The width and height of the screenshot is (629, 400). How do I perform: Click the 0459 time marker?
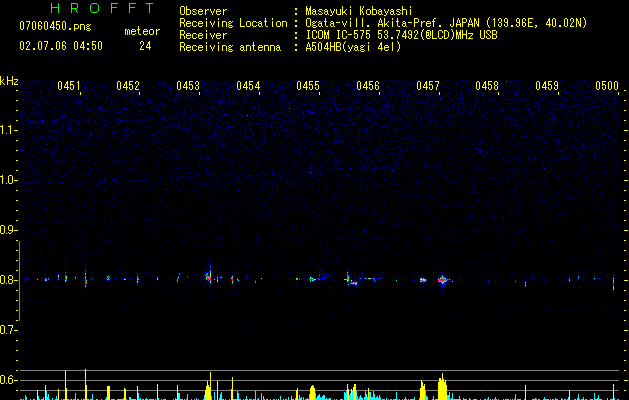point(547,86)
